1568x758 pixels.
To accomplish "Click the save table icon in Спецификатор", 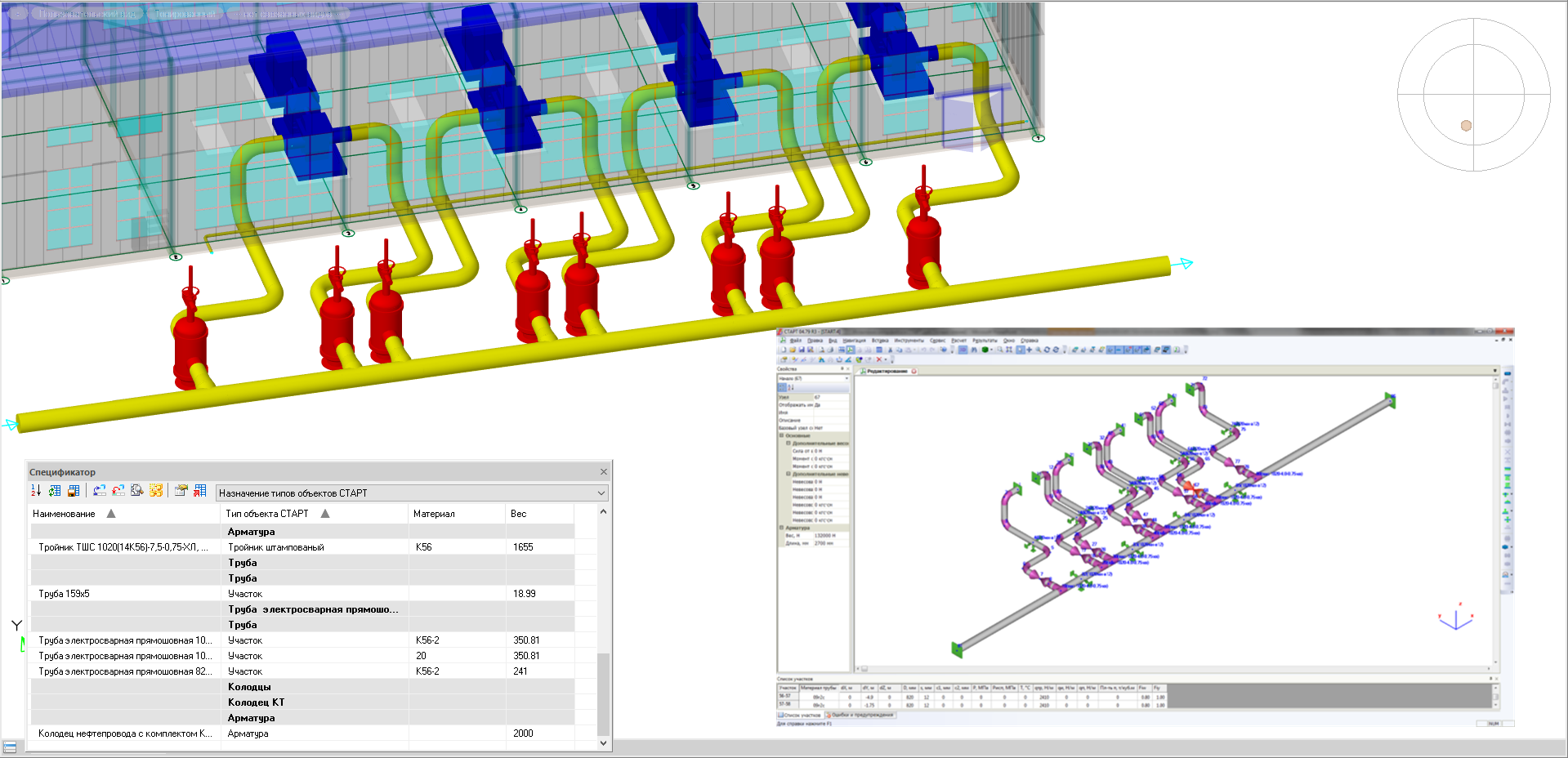I will coord(74,491).
